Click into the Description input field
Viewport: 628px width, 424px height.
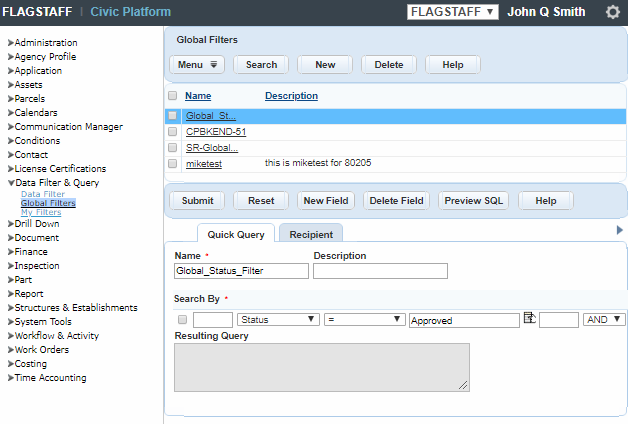tap(380, 271)
